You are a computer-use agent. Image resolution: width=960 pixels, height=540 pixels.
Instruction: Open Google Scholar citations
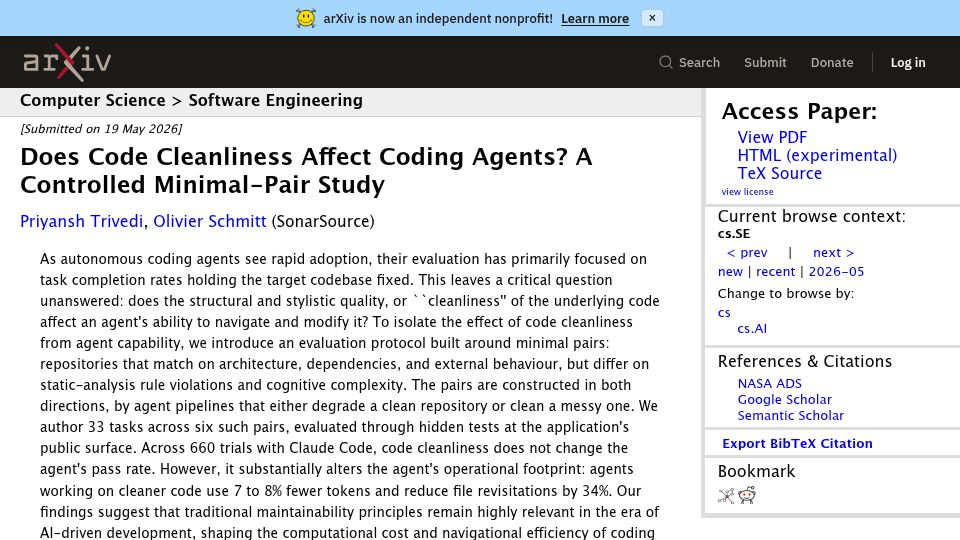[x=784, y=399]
